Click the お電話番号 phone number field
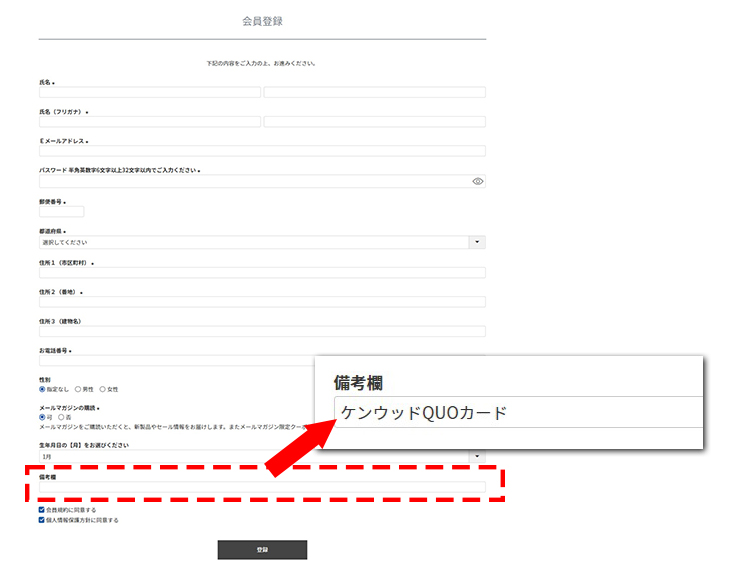The image size is (750, 561). tap(175, 360)
